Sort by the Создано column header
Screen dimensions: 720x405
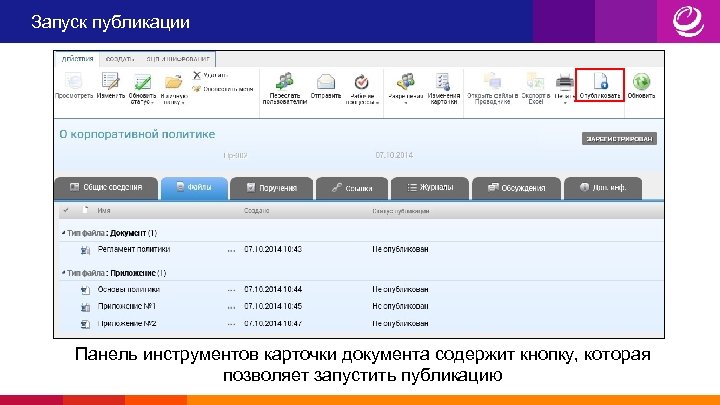(256, 211)
